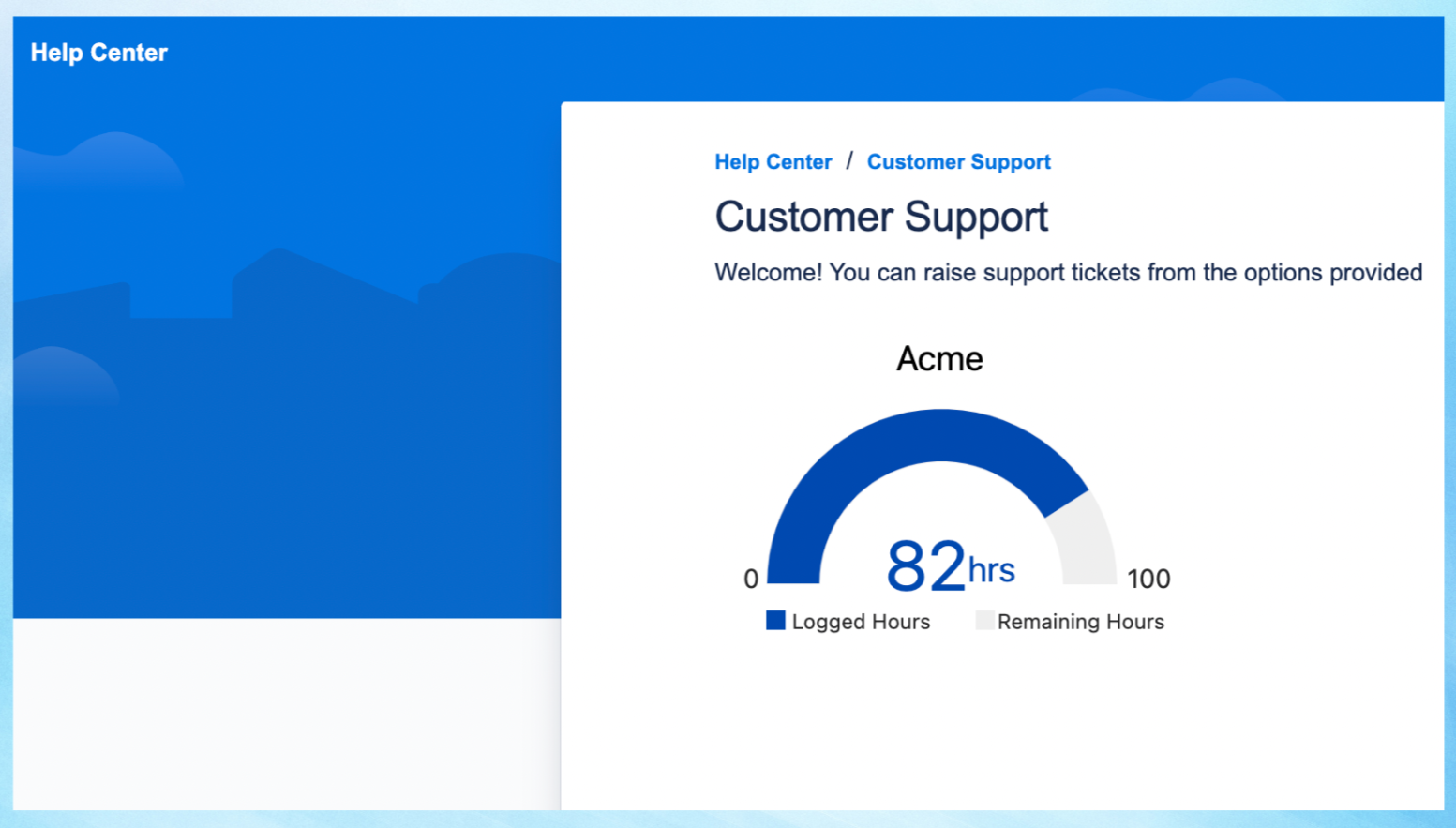Click the 82 value in the gauge
This screenshot has width=1456, height=828.
924,566
